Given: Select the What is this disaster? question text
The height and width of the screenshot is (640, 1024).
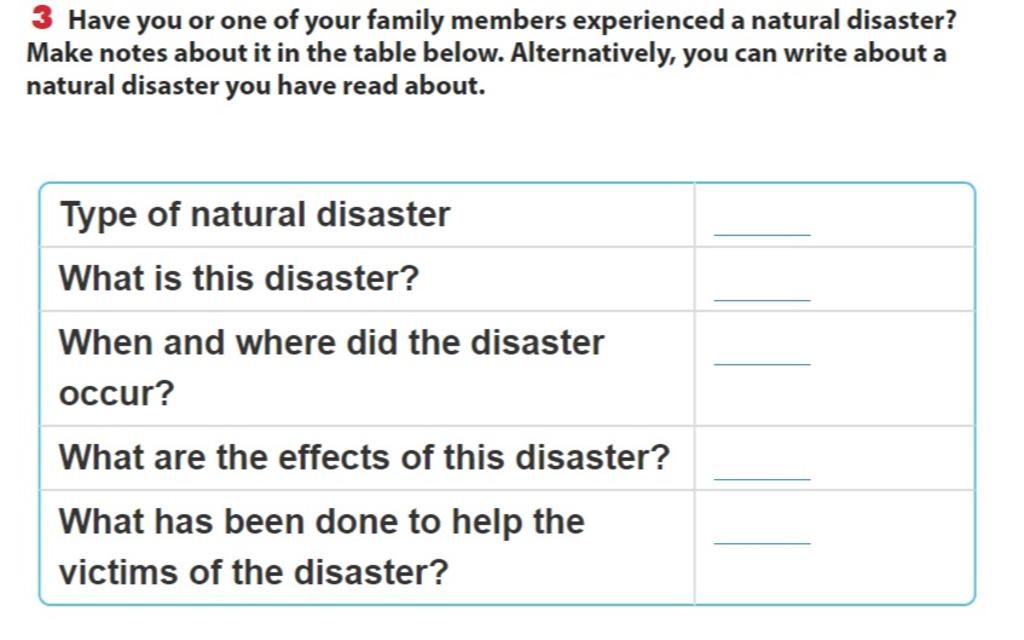Looking at the screenshot, I should click(x=239, y=278).
